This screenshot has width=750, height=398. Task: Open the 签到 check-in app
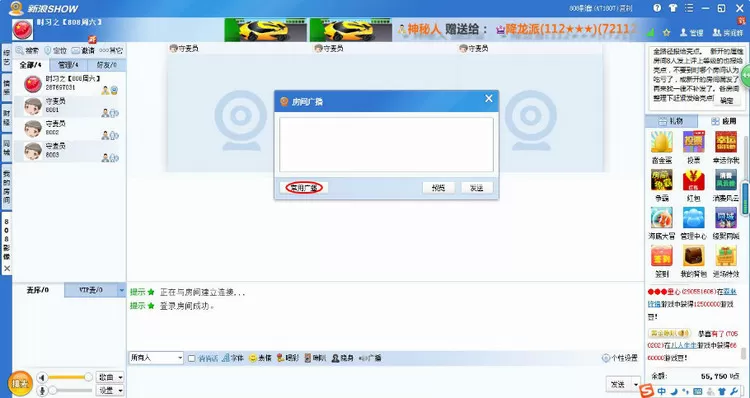tap(662, 256)
